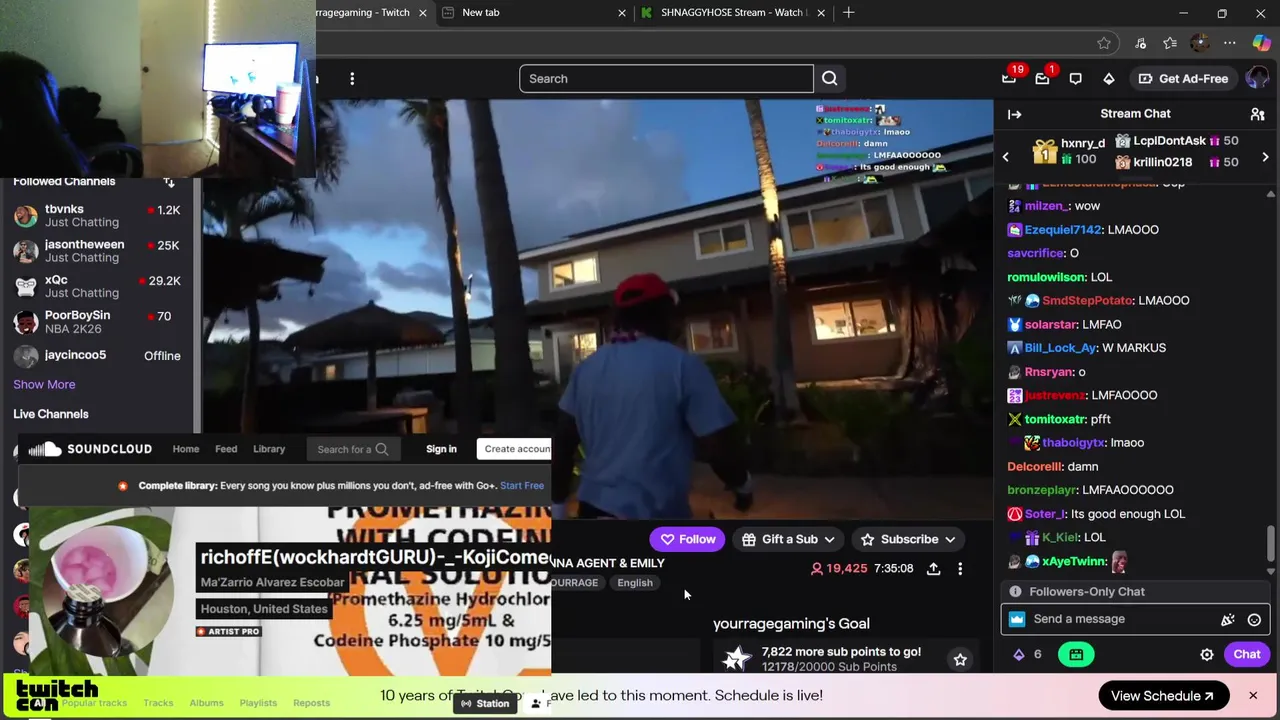Open chat settings gear icon
The width and height of the screenshot is (1280, 720).
(x=1207, y=654)
